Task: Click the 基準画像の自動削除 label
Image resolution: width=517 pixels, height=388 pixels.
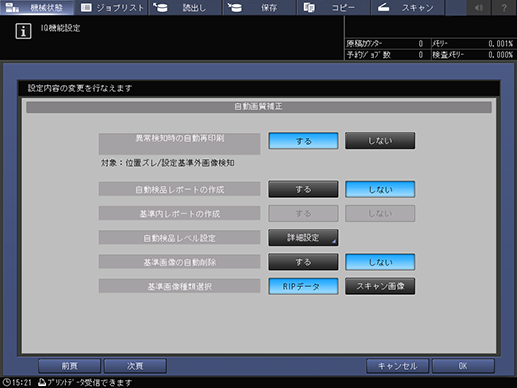Action: point(179,262)
